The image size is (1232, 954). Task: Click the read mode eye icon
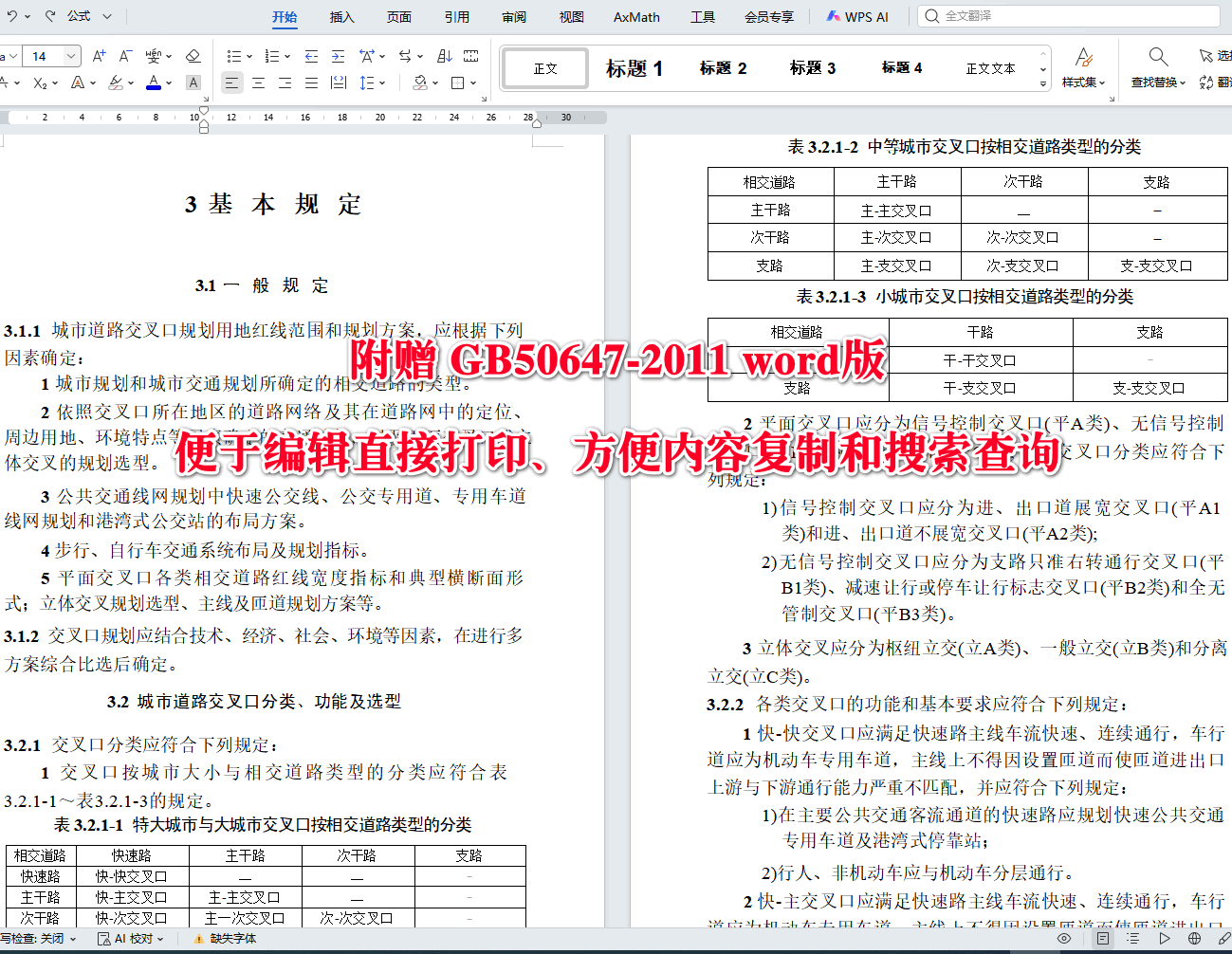(1062, 939)
